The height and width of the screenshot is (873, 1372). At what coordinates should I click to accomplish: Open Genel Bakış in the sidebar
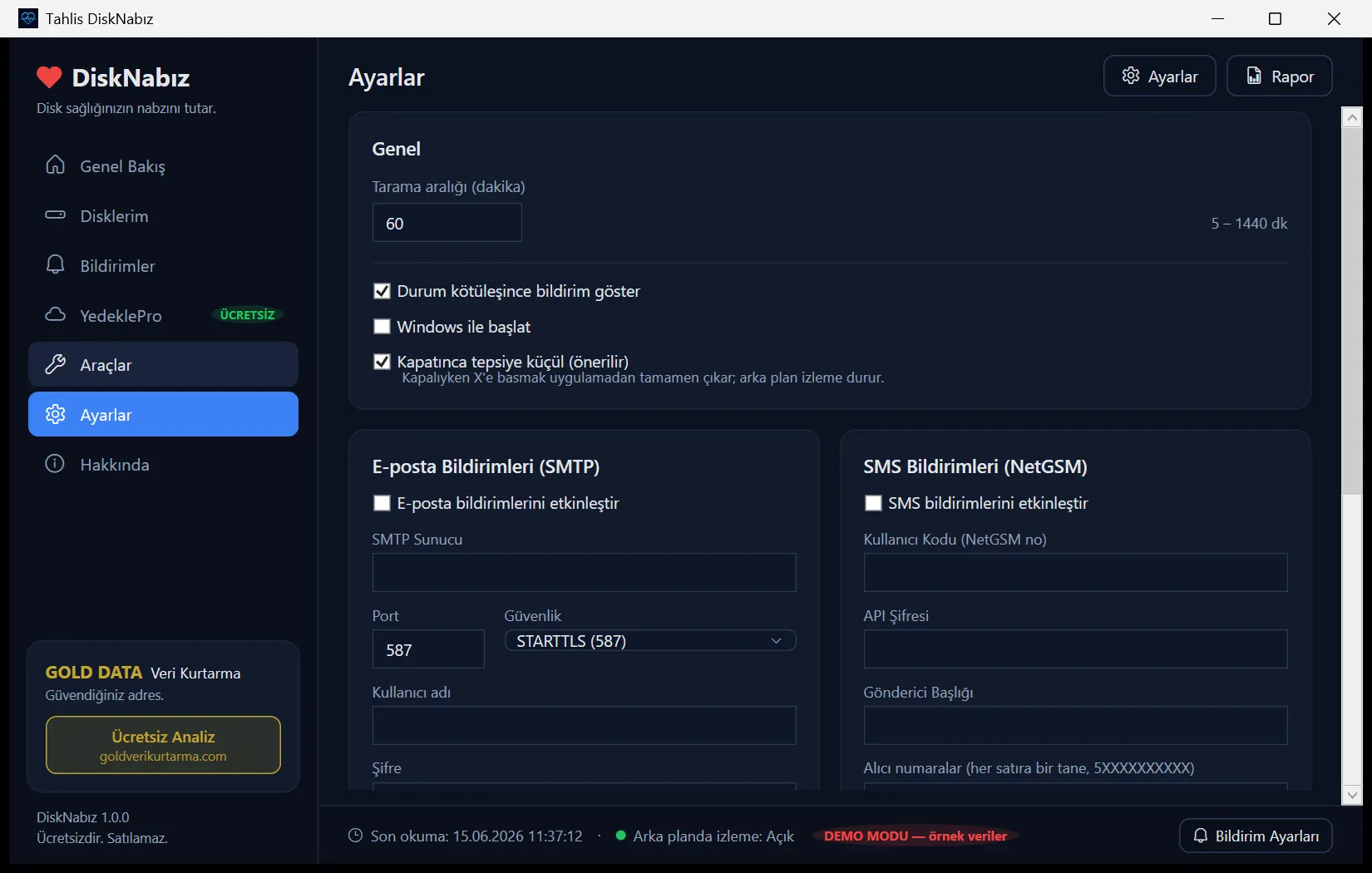click(163, 165)
